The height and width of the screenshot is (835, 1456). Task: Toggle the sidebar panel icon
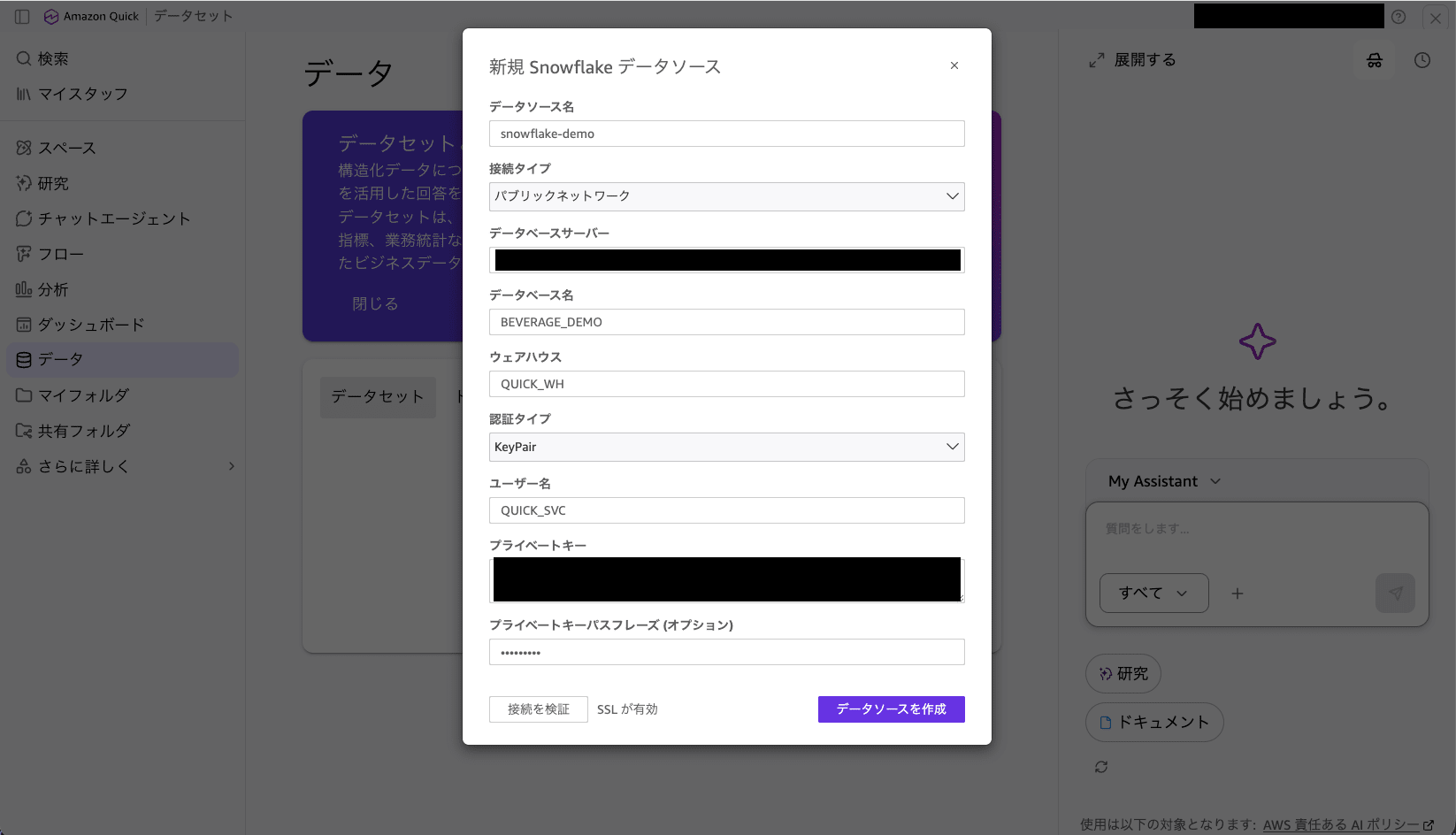[22, 16]
